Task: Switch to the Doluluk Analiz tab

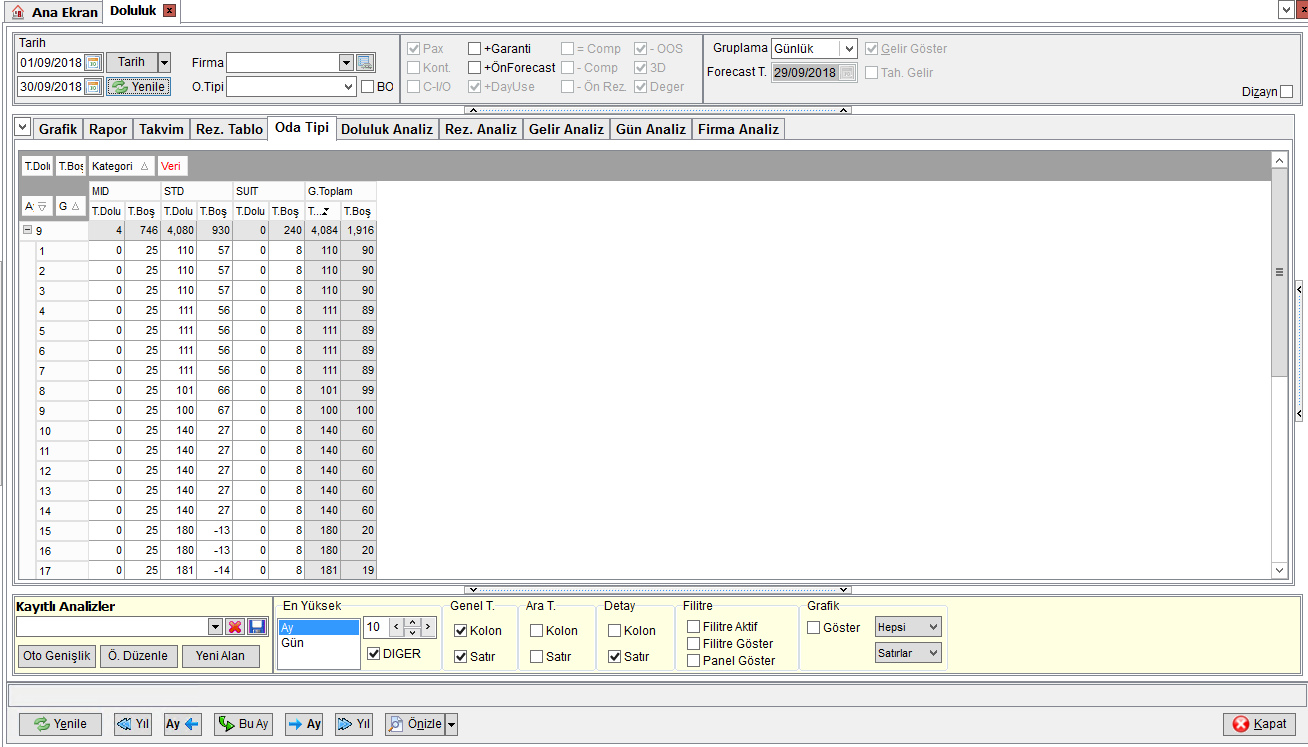Action: click(387, 129)
